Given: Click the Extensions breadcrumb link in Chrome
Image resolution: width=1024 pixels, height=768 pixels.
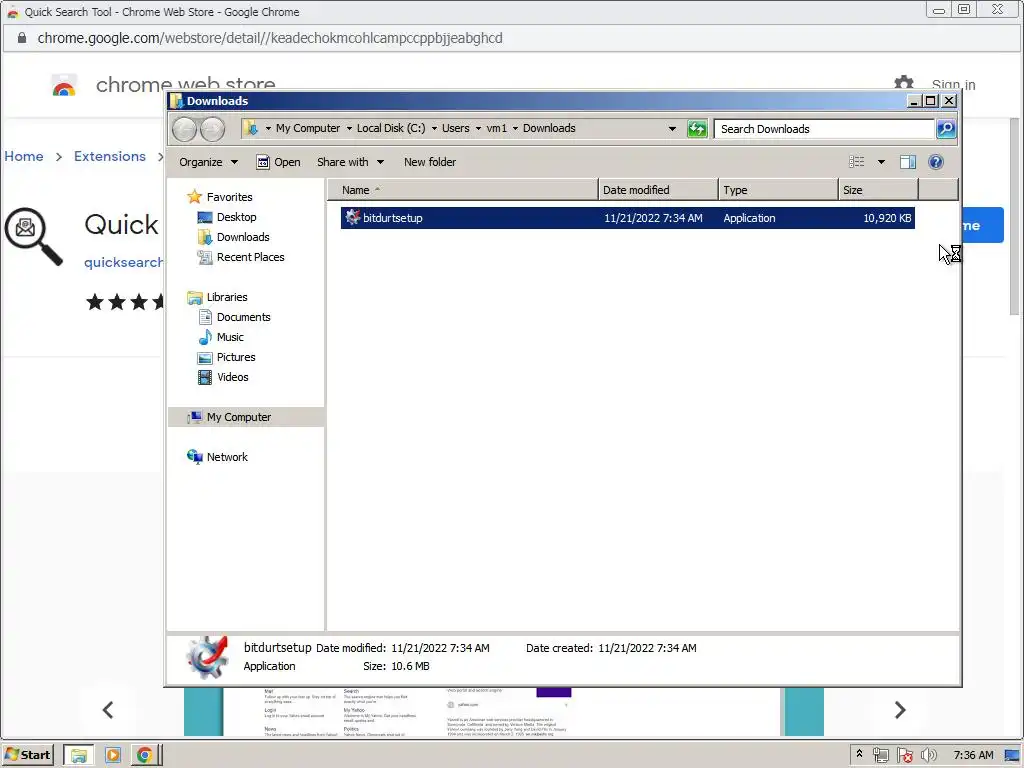Looking at the screenshot, I should point(110,156).
